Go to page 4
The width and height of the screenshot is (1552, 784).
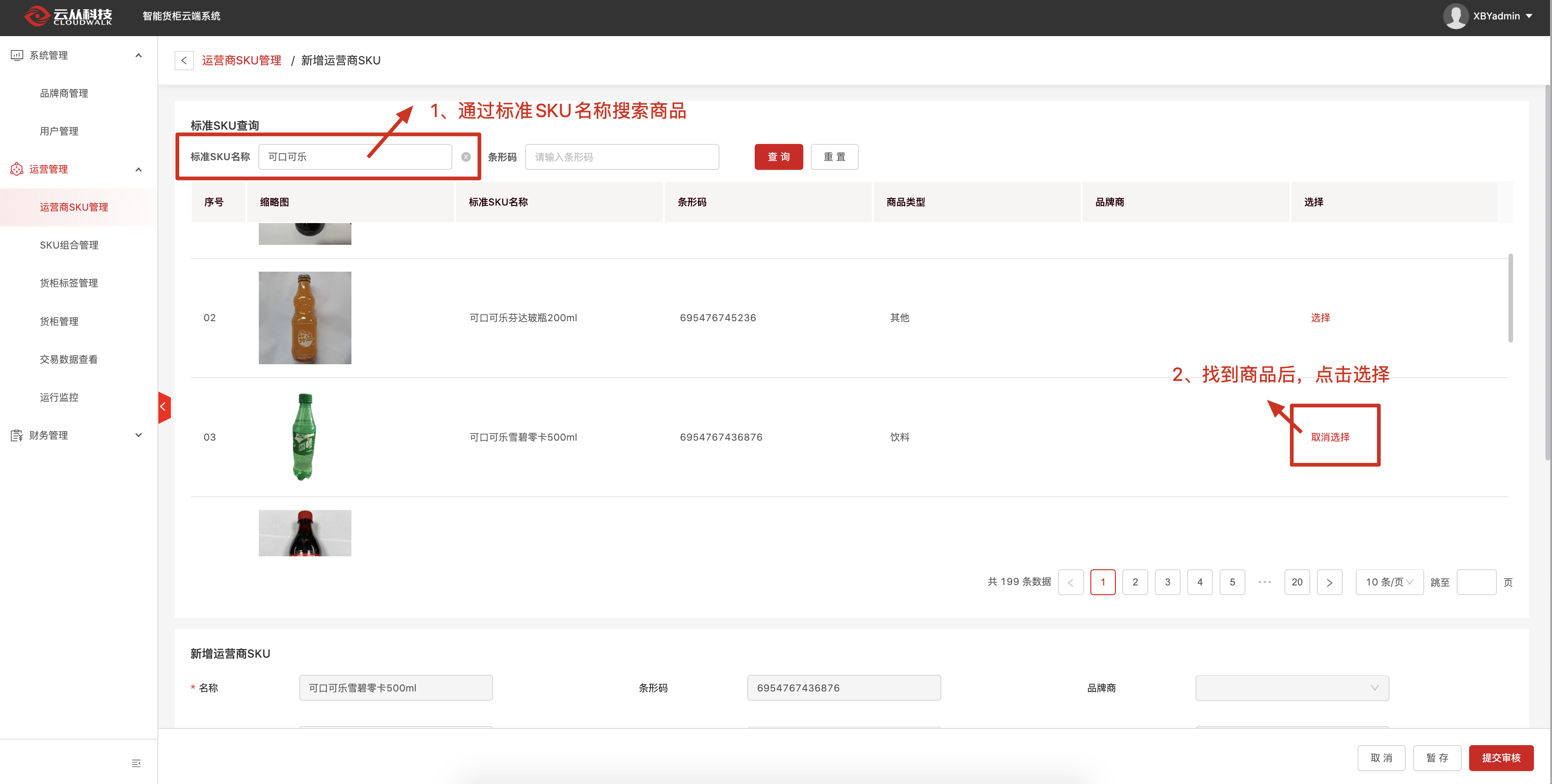pyautogui.click(x=1200, y=582)
